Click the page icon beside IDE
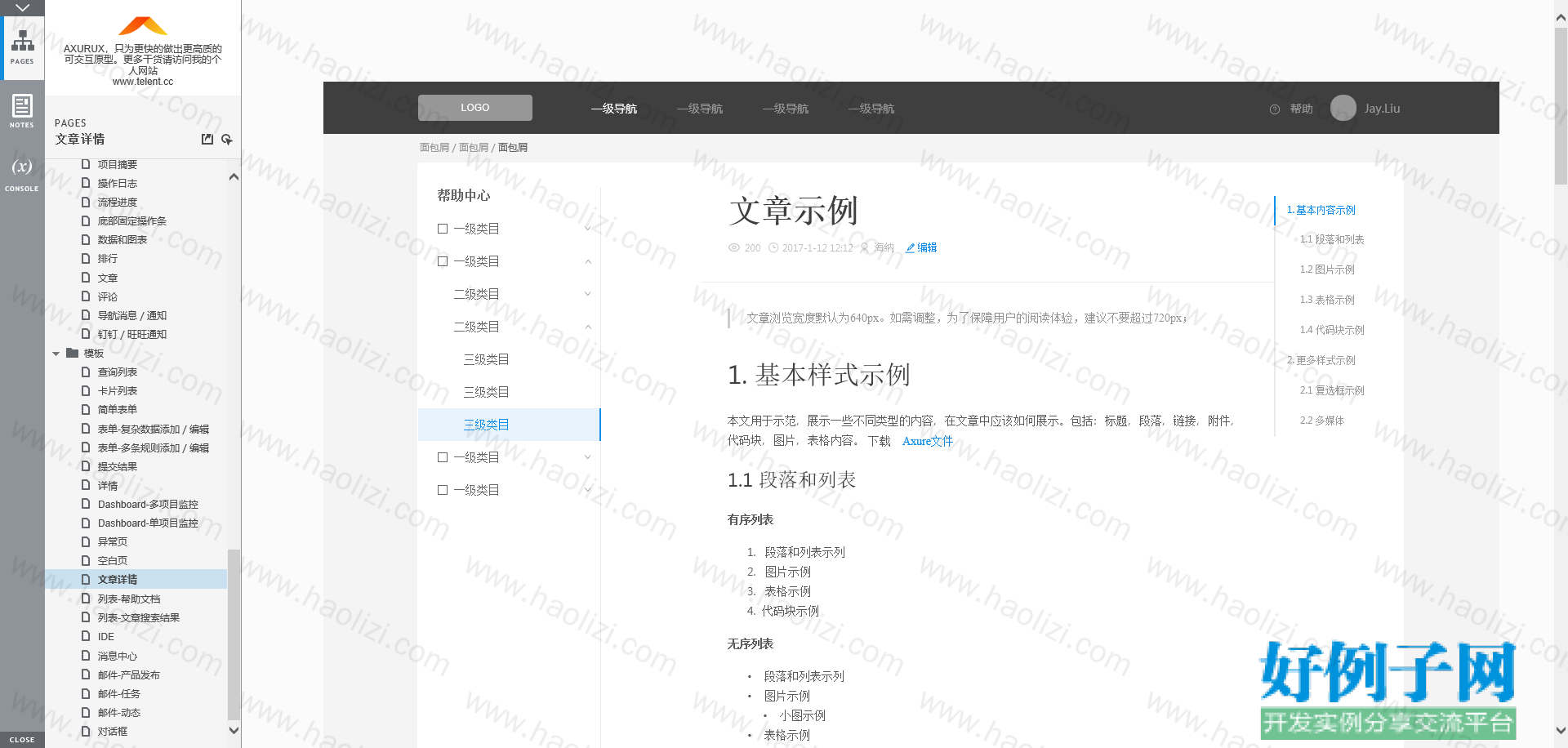Viewport: 1568px width, 748px height. [x=86, y=636]
